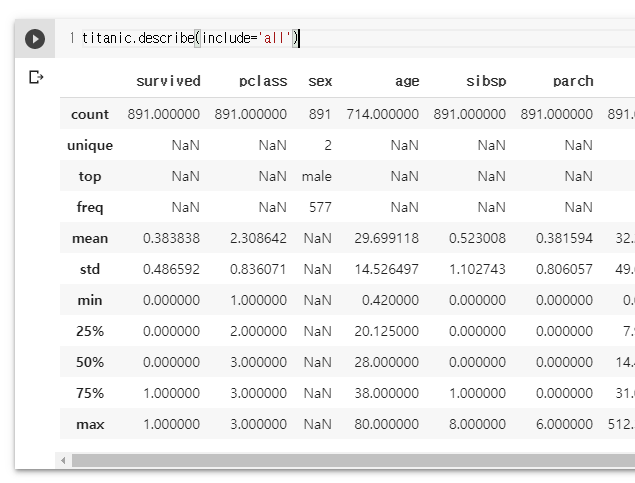Screen dimensions: 635x483
Task: Select the 'count' row label
Action: (x=90, y=114)
